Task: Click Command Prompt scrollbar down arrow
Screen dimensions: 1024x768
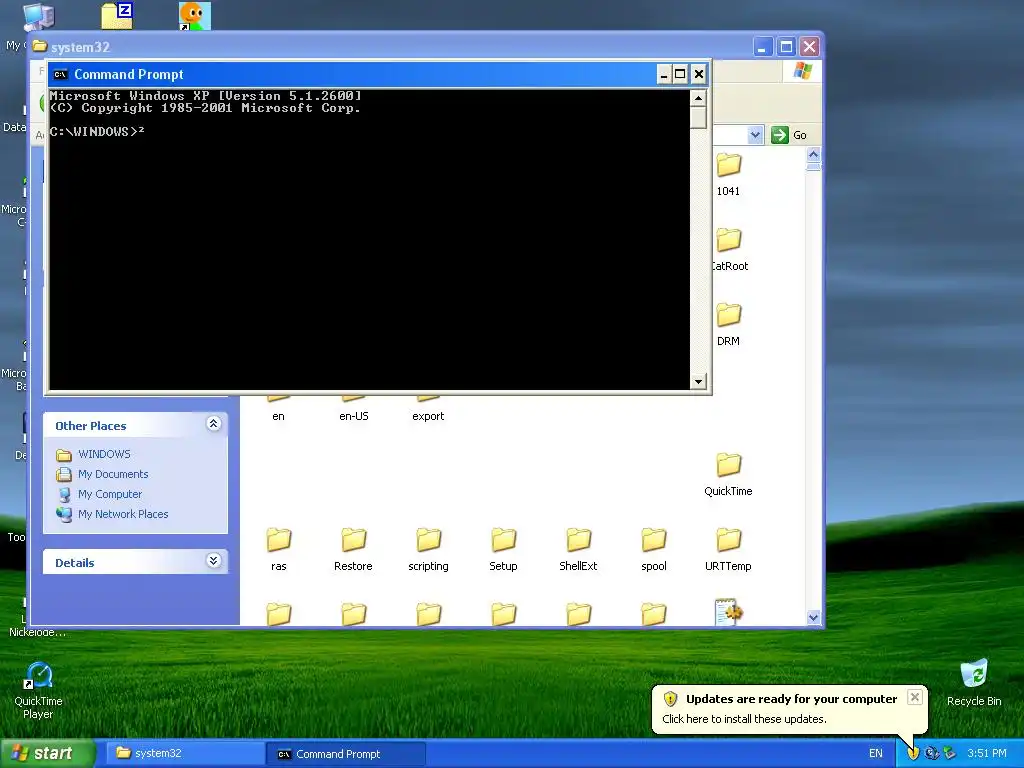Action: (698, 381)
